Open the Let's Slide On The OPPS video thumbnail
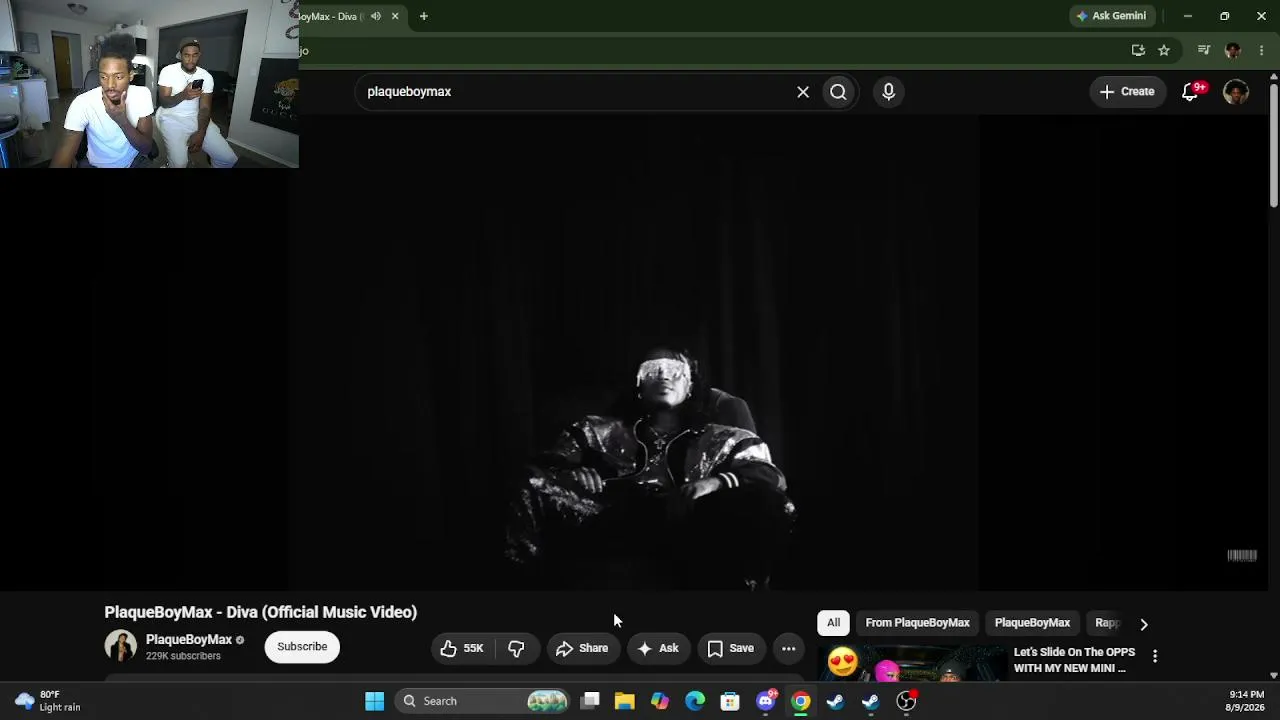 coord(913,663)
